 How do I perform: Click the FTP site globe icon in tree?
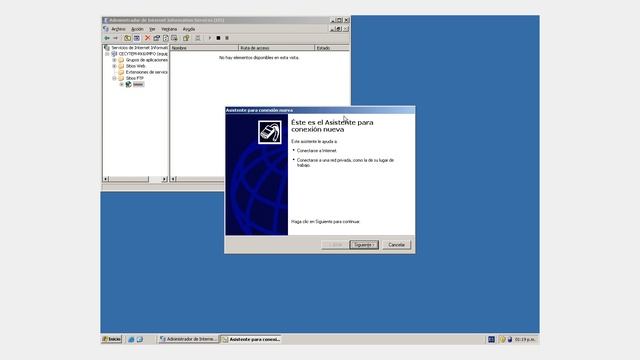click(x=129, y=84)
